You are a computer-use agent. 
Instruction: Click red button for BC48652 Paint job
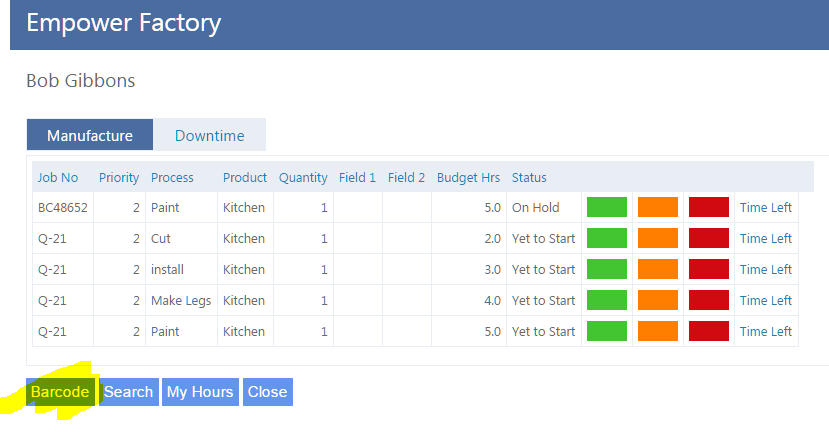[709, 208]
